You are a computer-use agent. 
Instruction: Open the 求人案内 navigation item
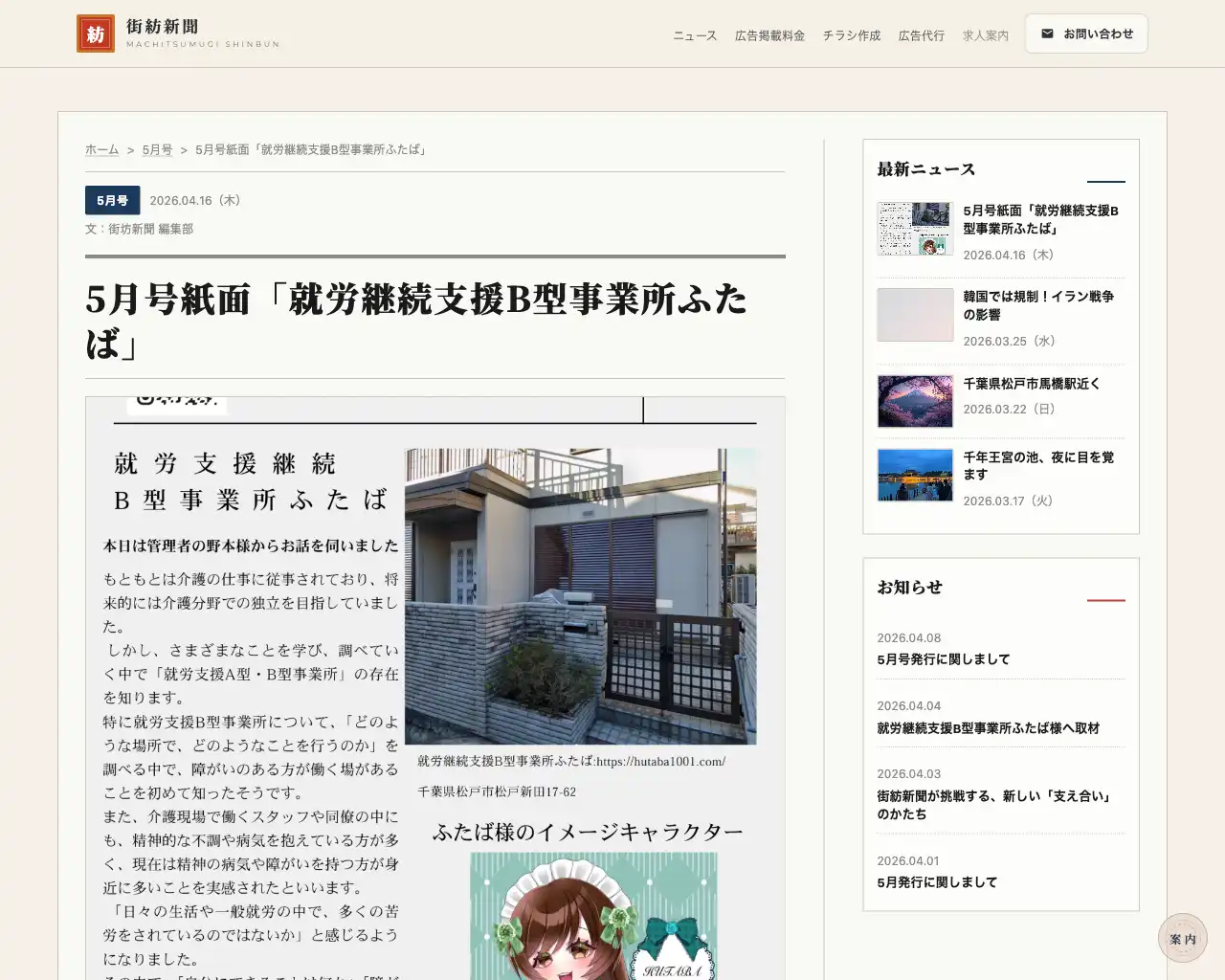tap(986, 34)
